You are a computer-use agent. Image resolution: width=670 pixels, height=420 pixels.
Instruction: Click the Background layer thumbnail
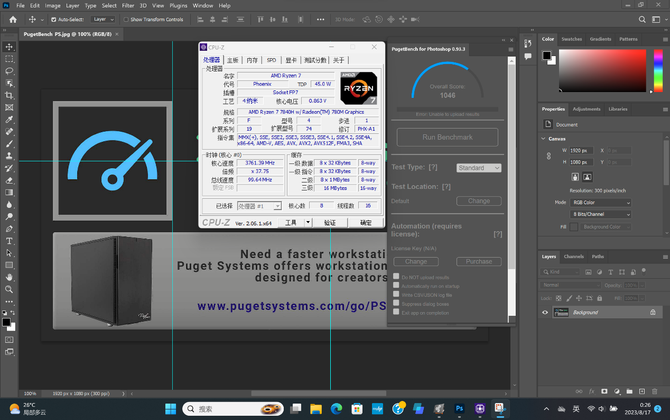click(561, 312)
